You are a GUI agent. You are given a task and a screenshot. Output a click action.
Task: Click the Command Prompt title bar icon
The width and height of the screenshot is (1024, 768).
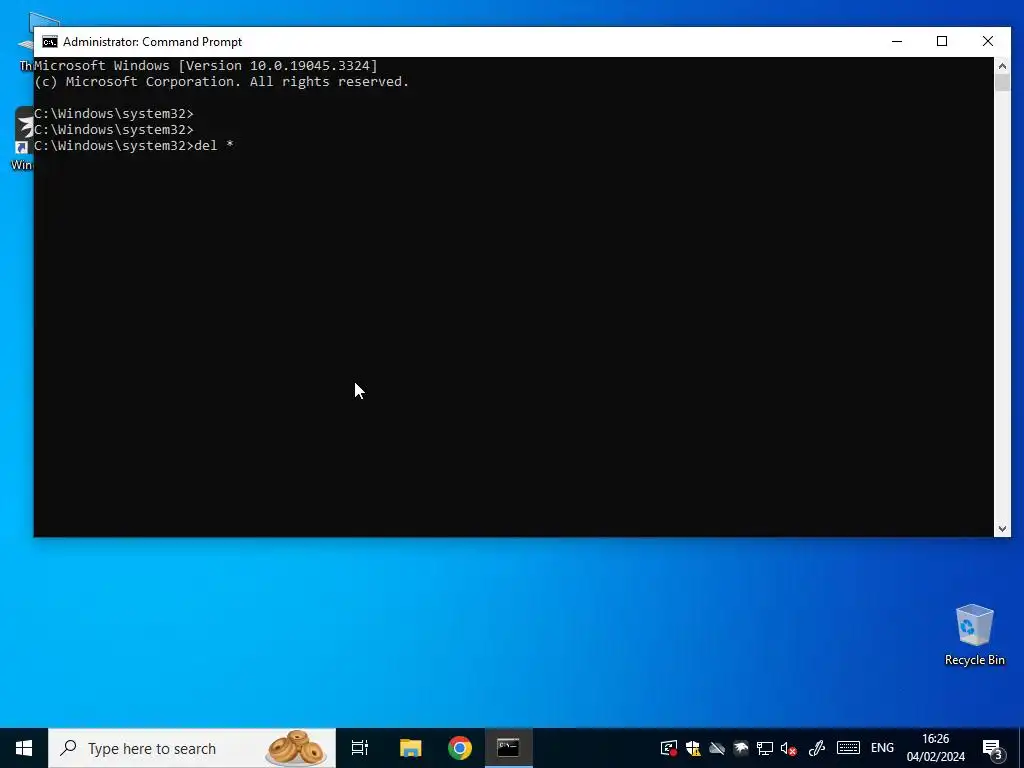50,42
